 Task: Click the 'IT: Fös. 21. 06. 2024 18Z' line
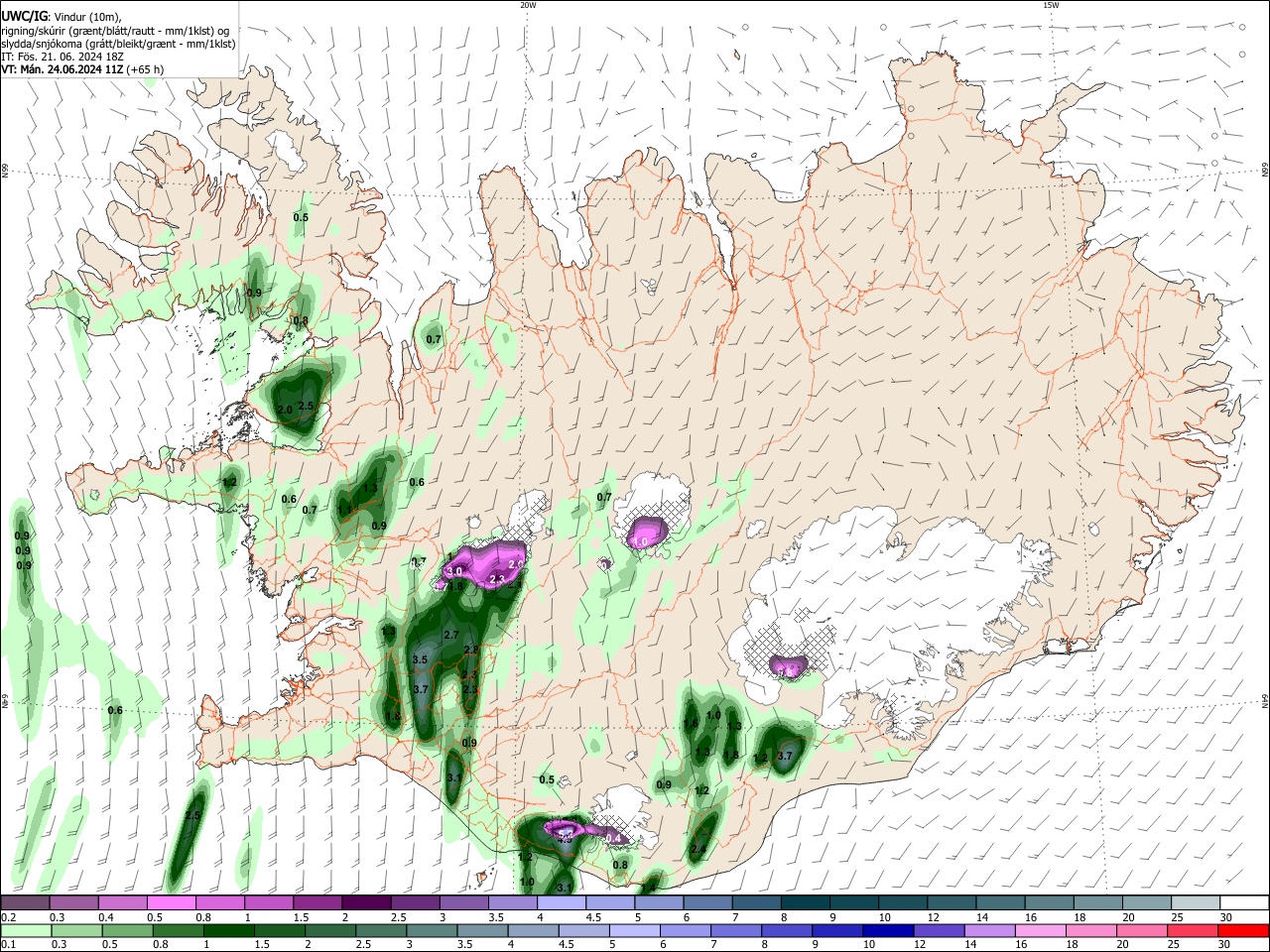click(63, 57)
